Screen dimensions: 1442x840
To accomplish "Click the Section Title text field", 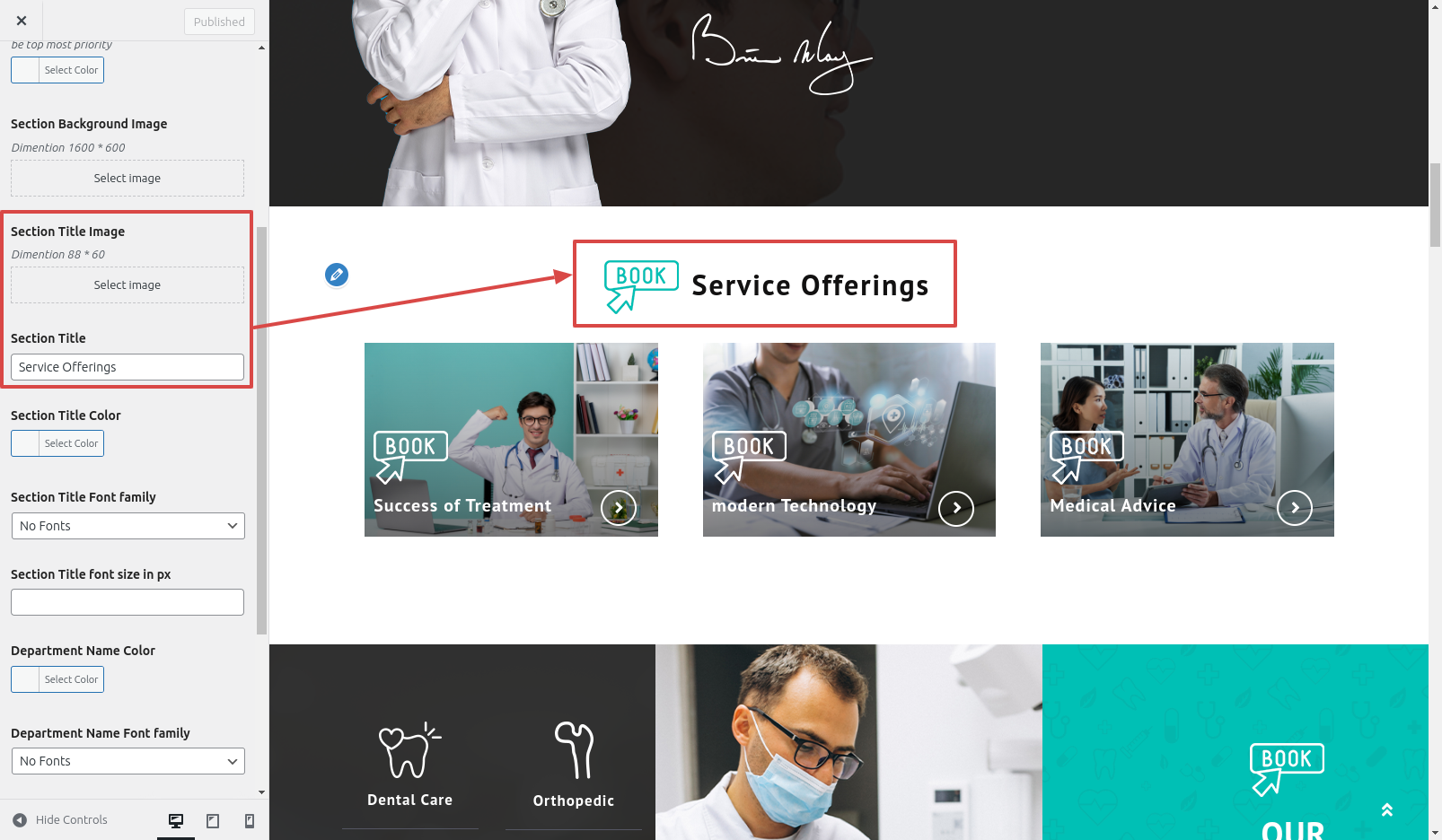I will (127, 367).
